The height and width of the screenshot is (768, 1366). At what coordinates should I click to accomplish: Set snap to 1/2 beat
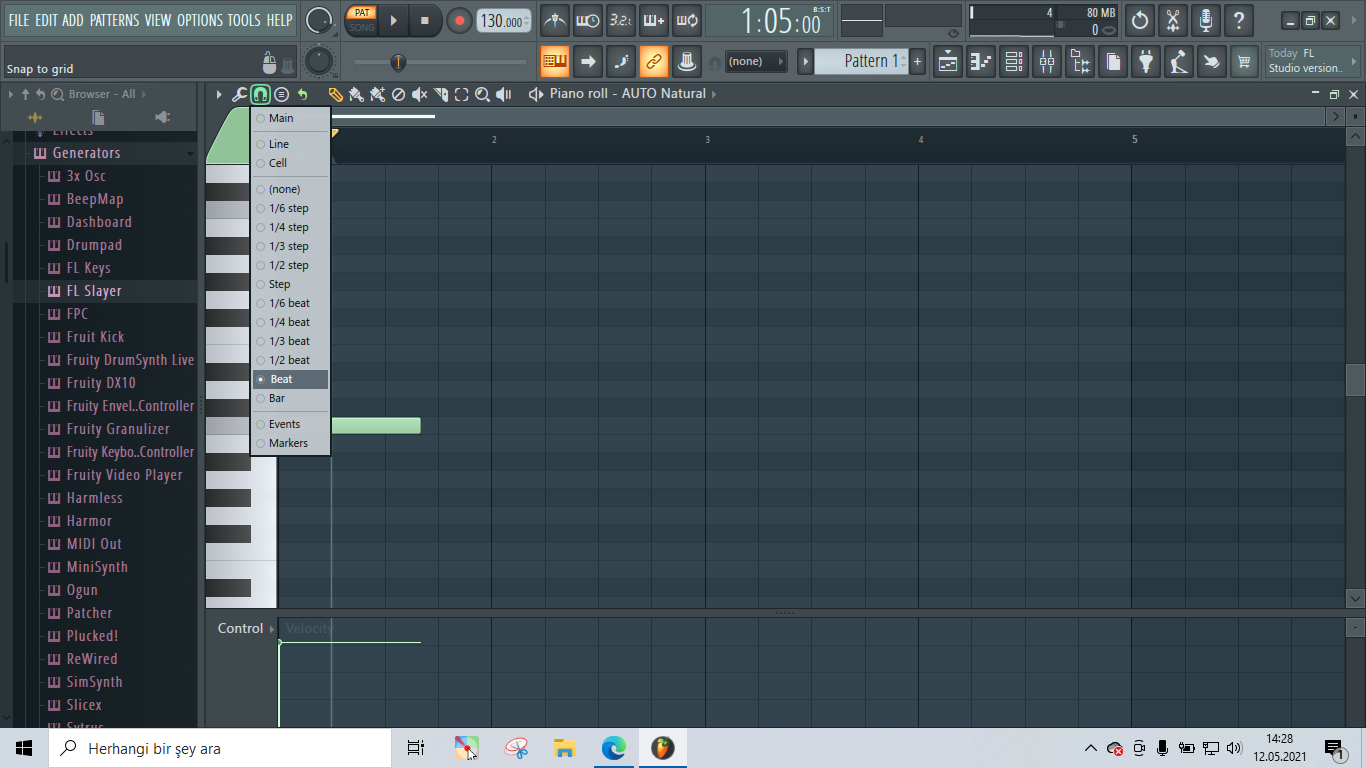(x=290, y=360)
